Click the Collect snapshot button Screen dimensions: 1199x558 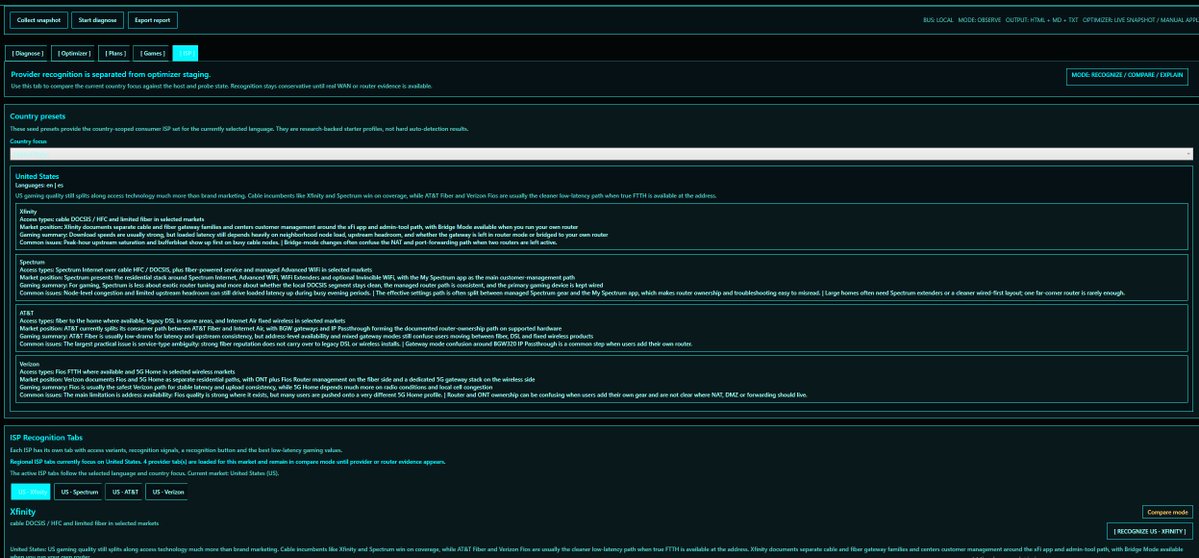[x=38, y=20]
